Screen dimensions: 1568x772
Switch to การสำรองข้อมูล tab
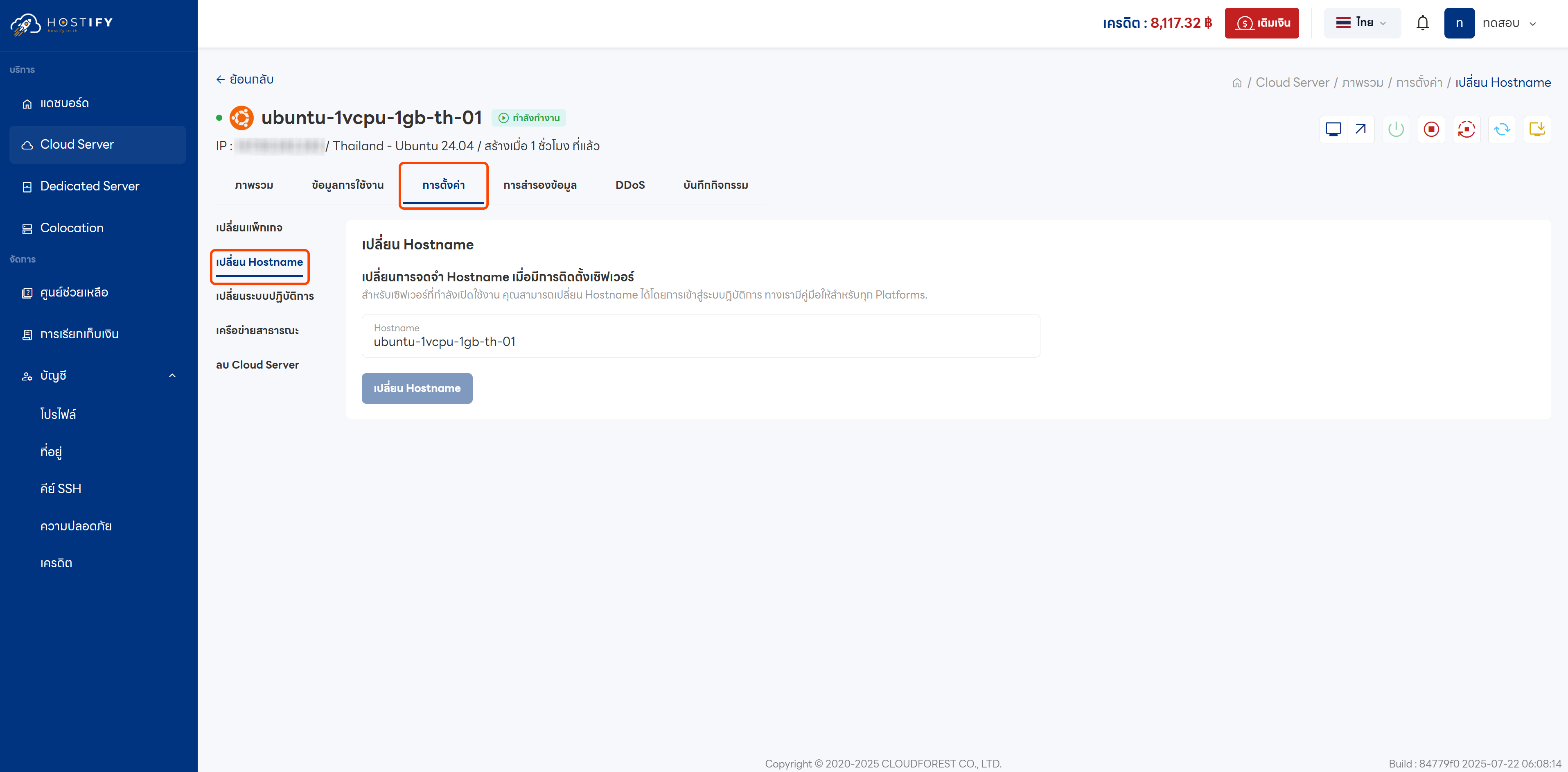click(540, 185)
